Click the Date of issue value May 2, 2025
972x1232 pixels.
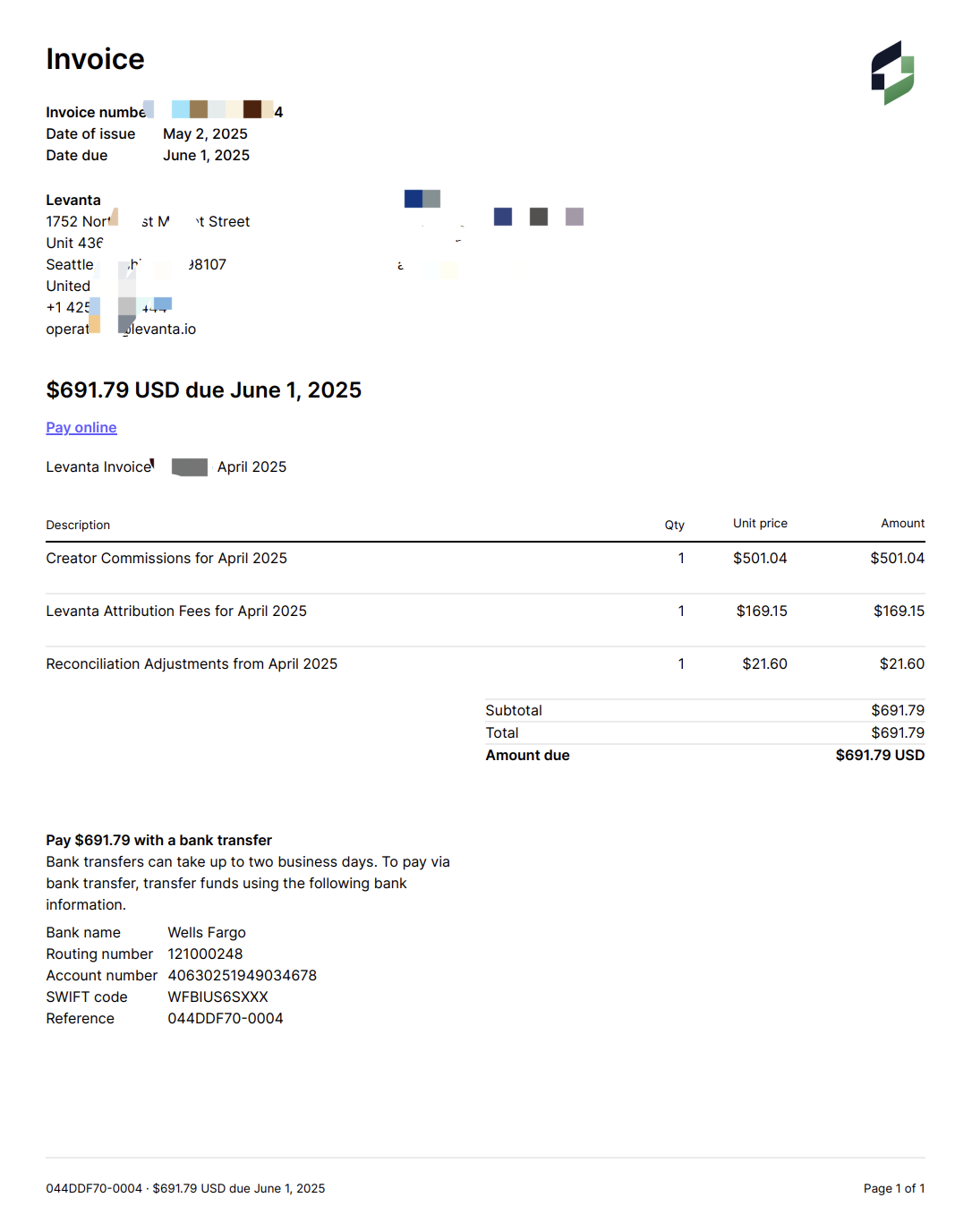[205, 134]
